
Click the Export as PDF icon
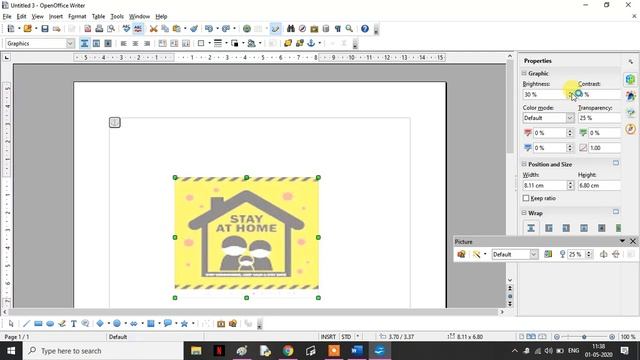coord(87,29)
